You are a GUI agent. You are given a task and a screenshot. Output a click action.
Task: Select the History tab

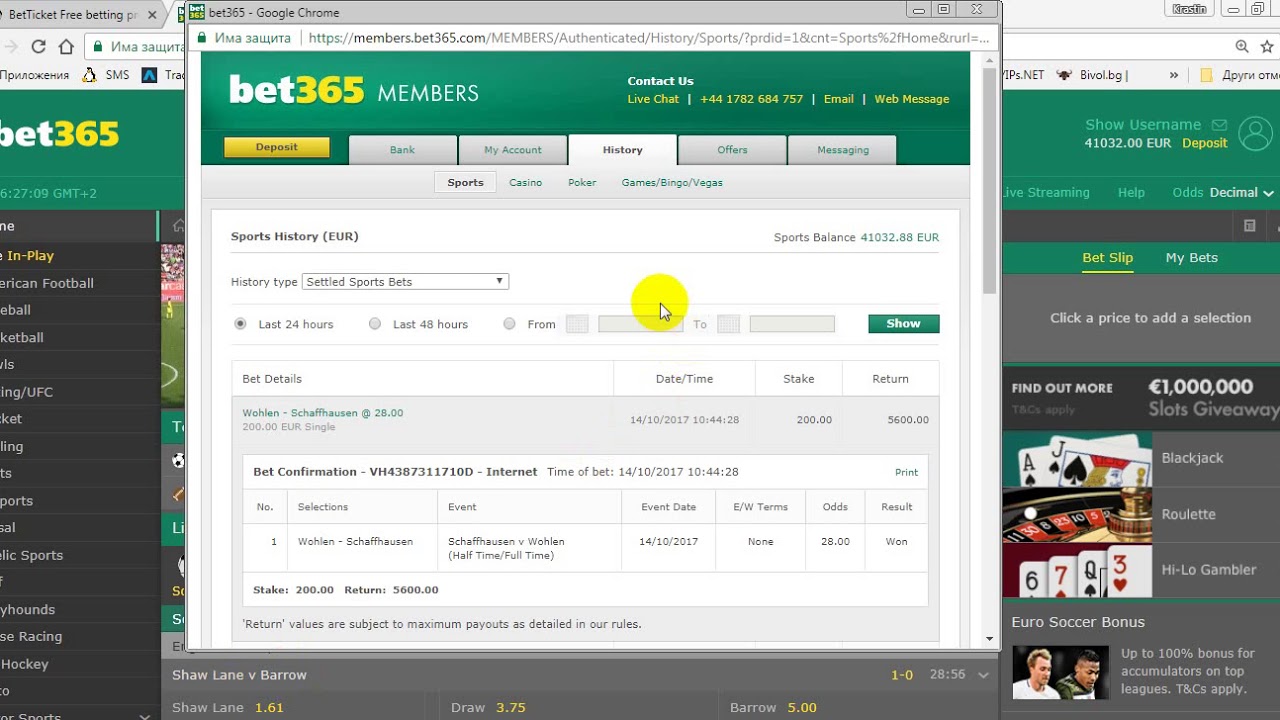coord(623,150)
